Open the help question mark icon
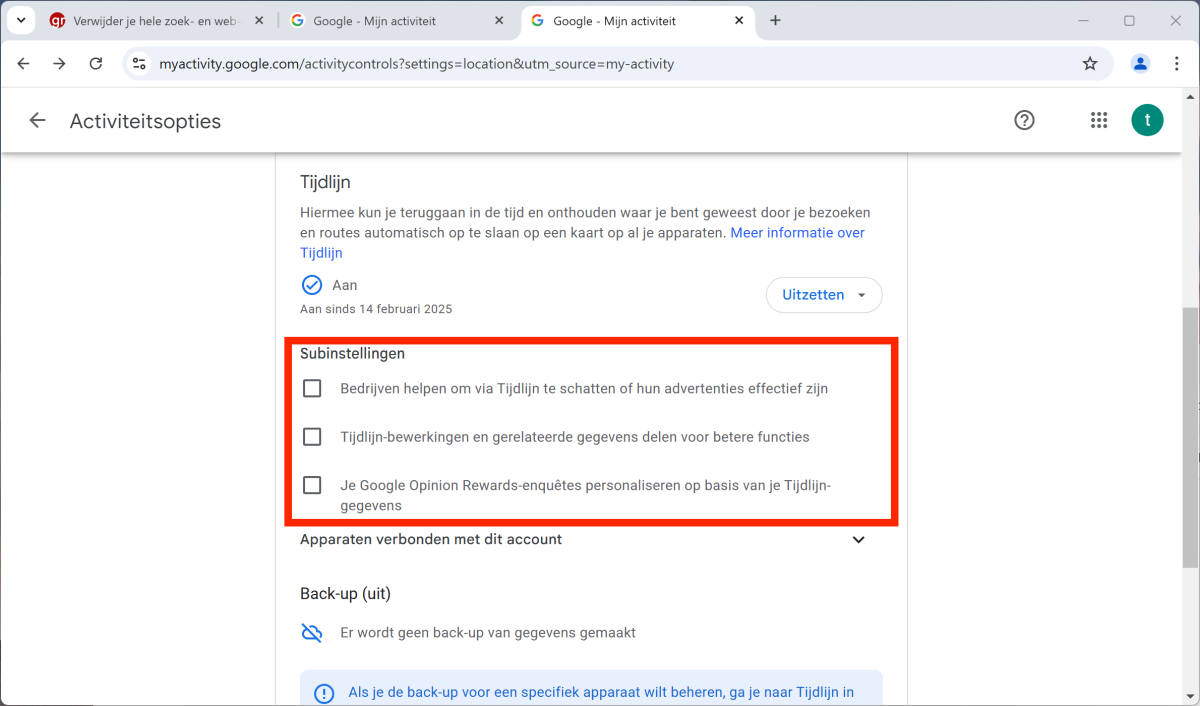The image size is (1200, 706). [x=1024, y=121]
